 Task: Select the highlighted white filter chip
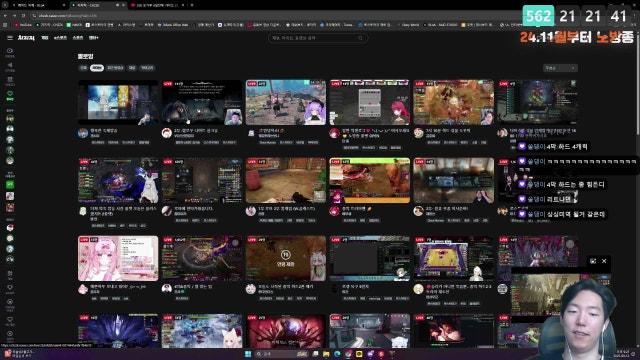pos(97,68)
